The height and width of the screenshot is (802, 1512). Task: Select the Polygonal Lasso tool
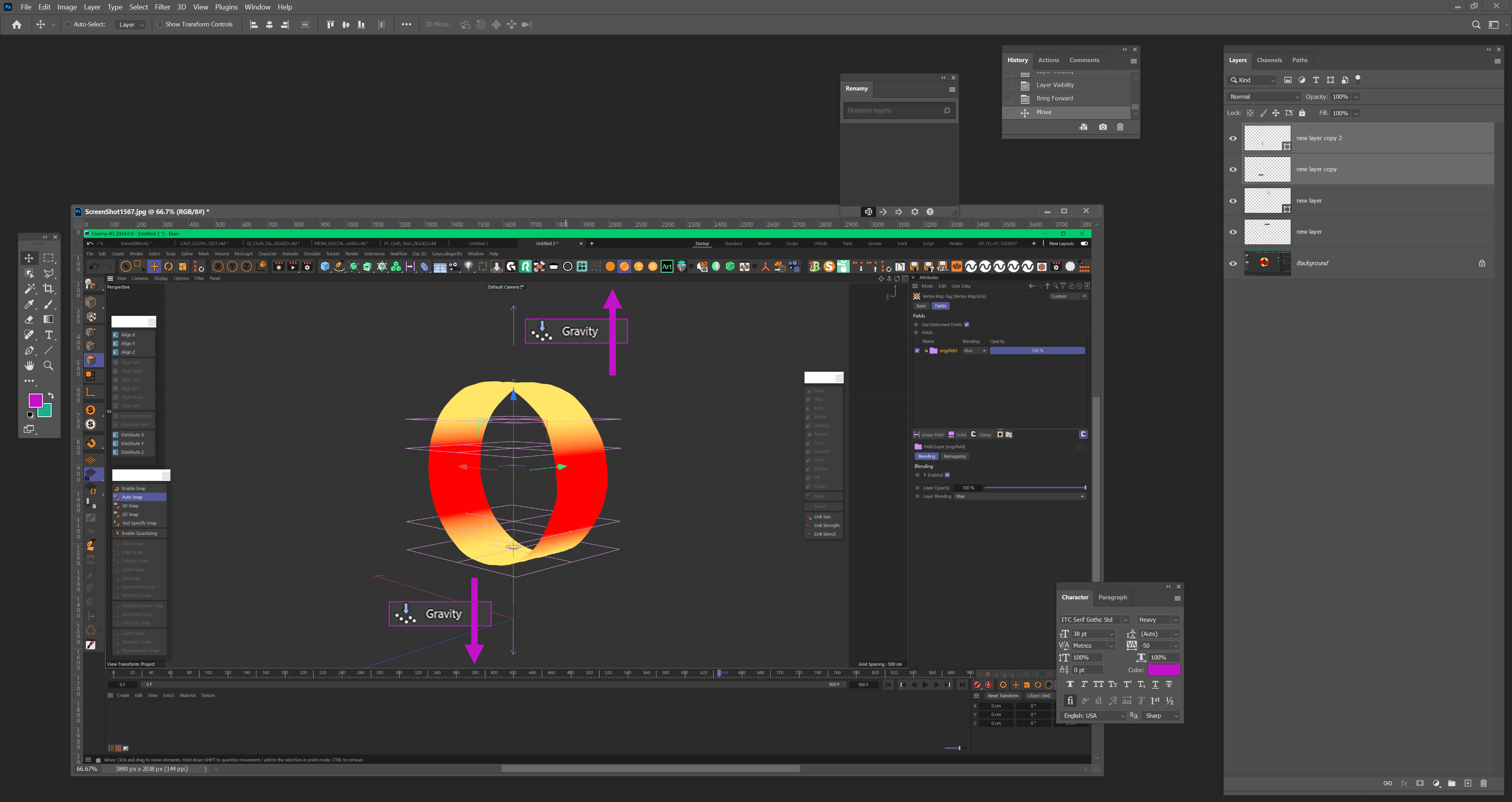click(49, 273)
